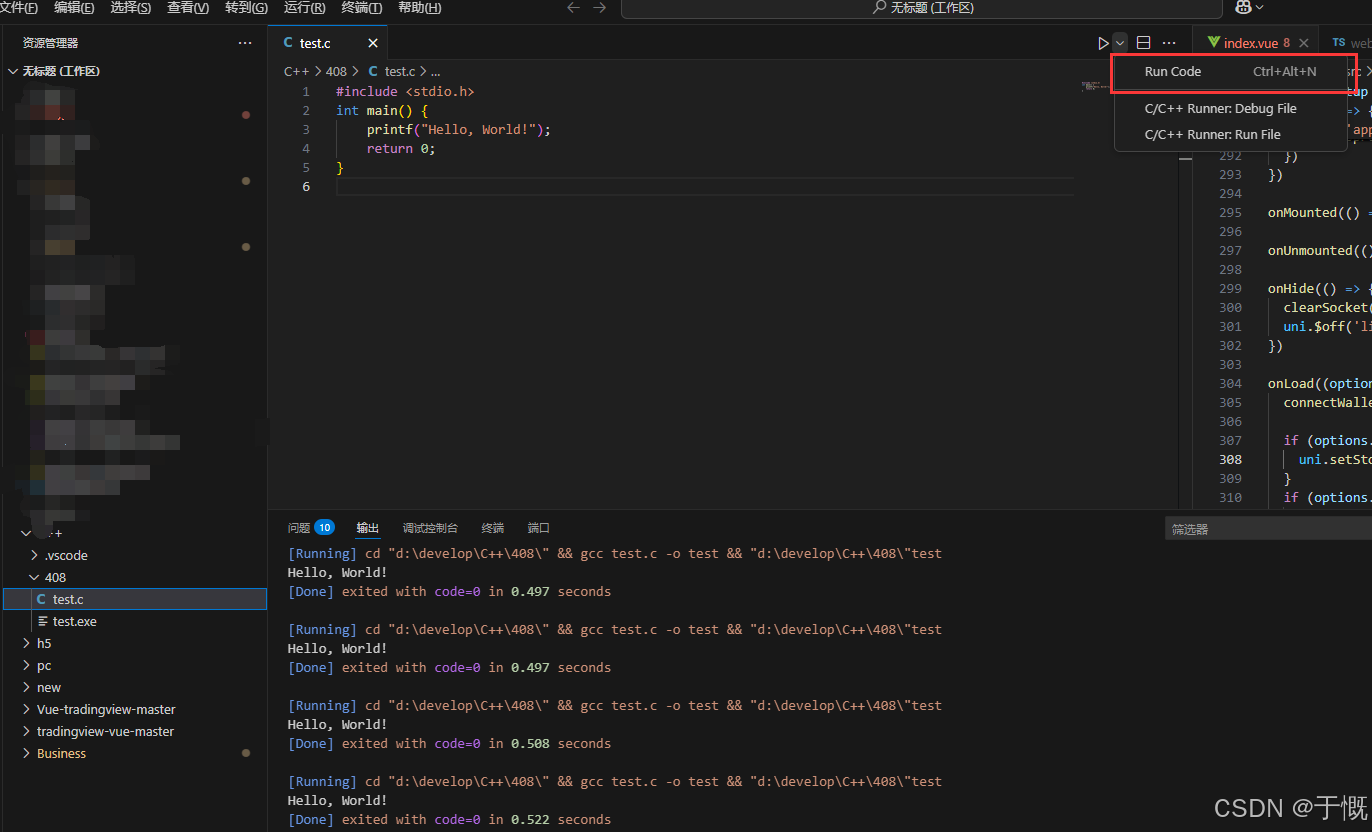Open the Explorer panel's ellipsis menu
1372x832 pixels.
245,43
